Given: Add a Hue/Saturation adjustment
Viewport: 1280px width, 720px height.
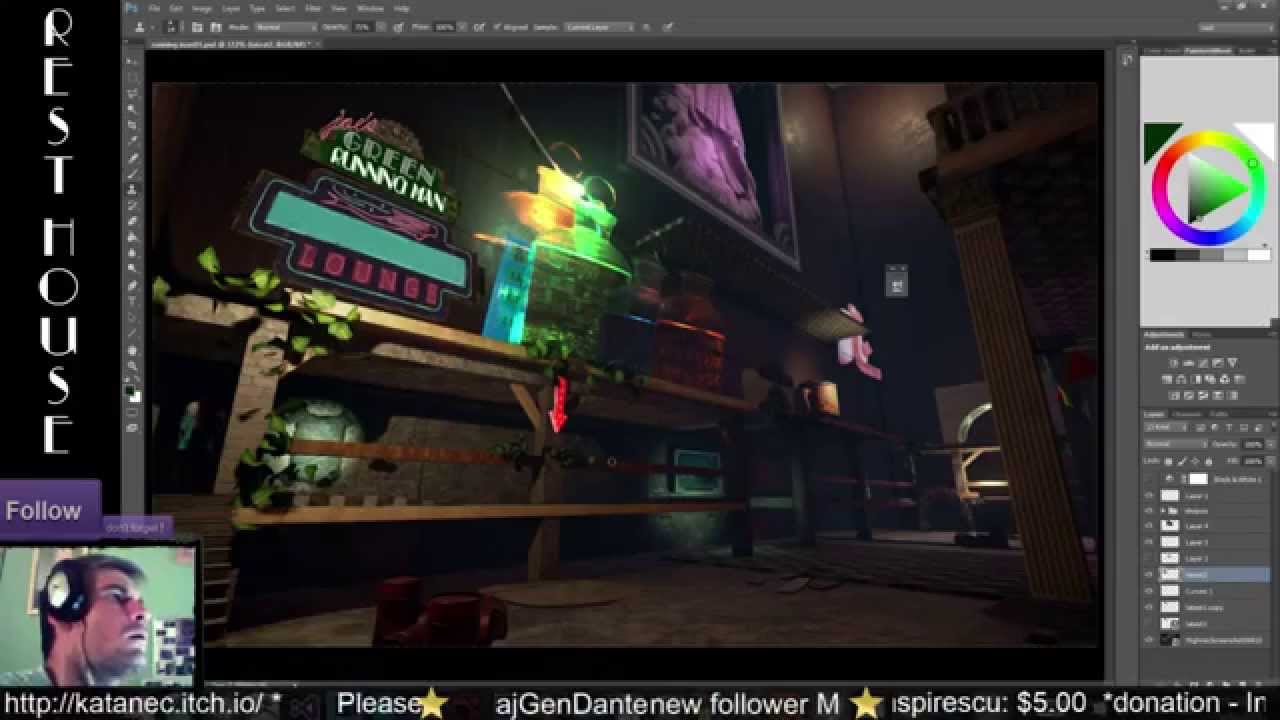Looking at the screenshot, I should 1166,379.
